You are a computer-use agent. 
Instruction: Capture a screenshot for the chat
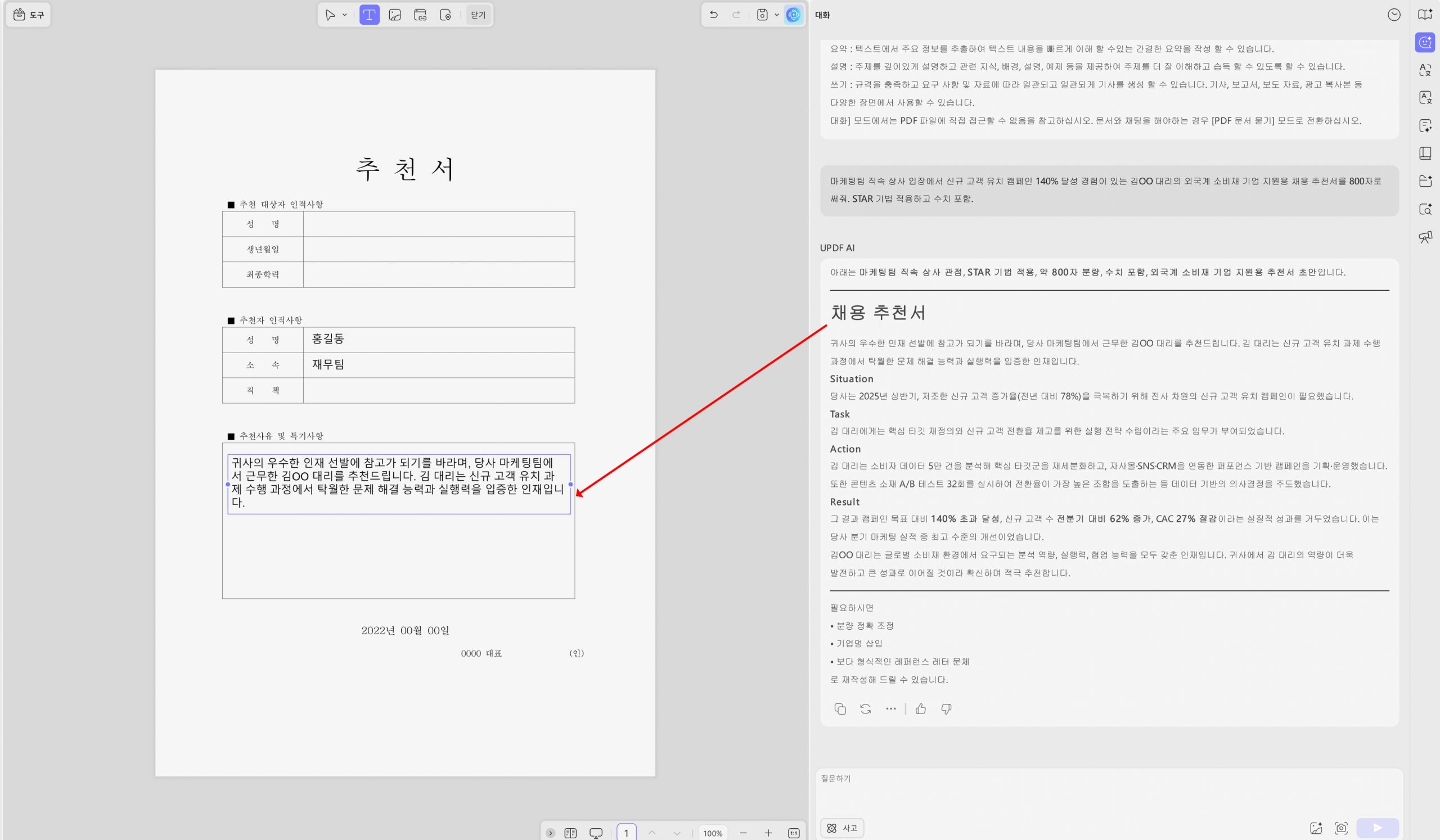point(1341,828)
